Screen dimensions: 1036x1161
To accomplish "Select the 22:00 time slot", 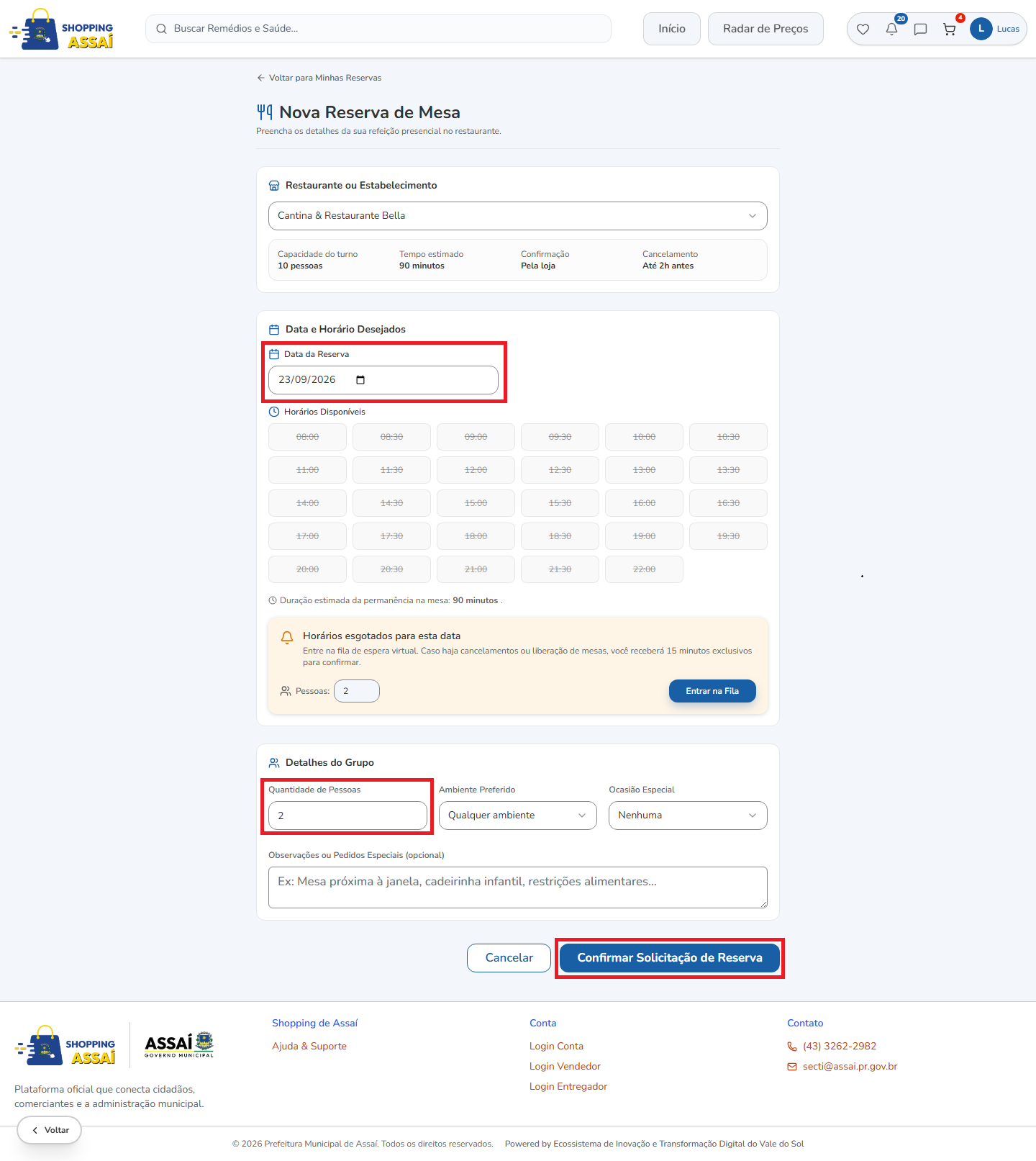I will [644, 569].
